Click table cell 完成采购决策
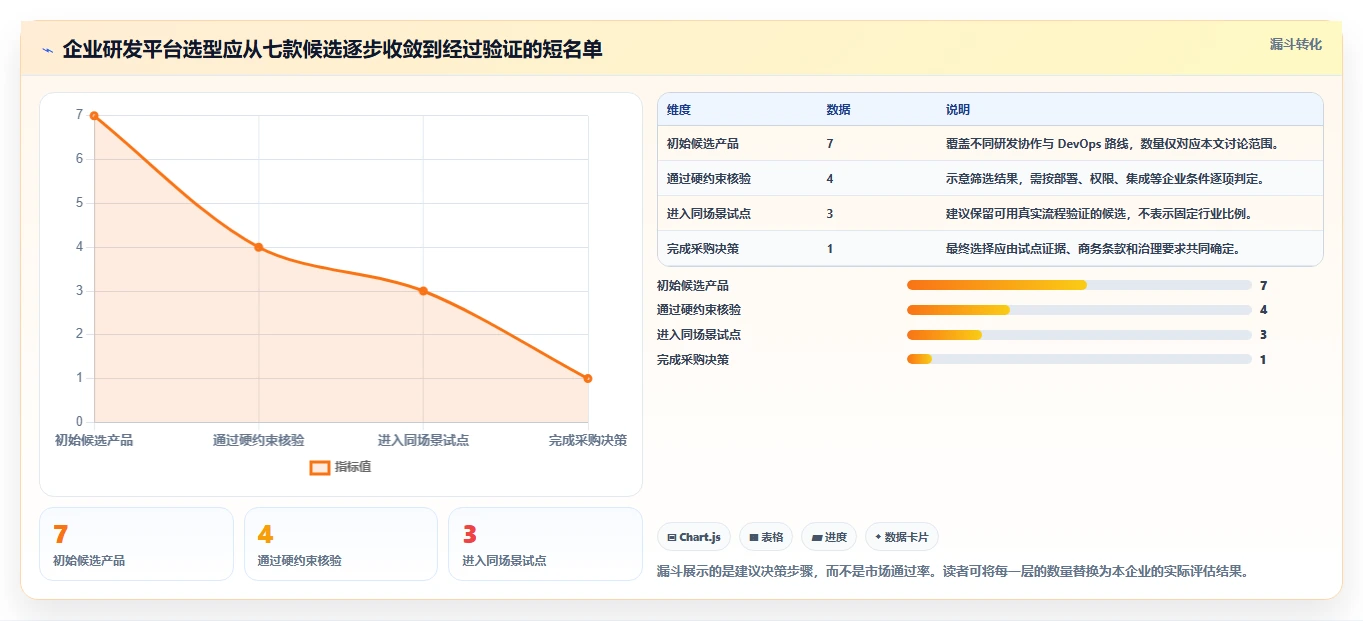Image resolution: width=1363 pixels, height=621 pixels. point(703,249)
